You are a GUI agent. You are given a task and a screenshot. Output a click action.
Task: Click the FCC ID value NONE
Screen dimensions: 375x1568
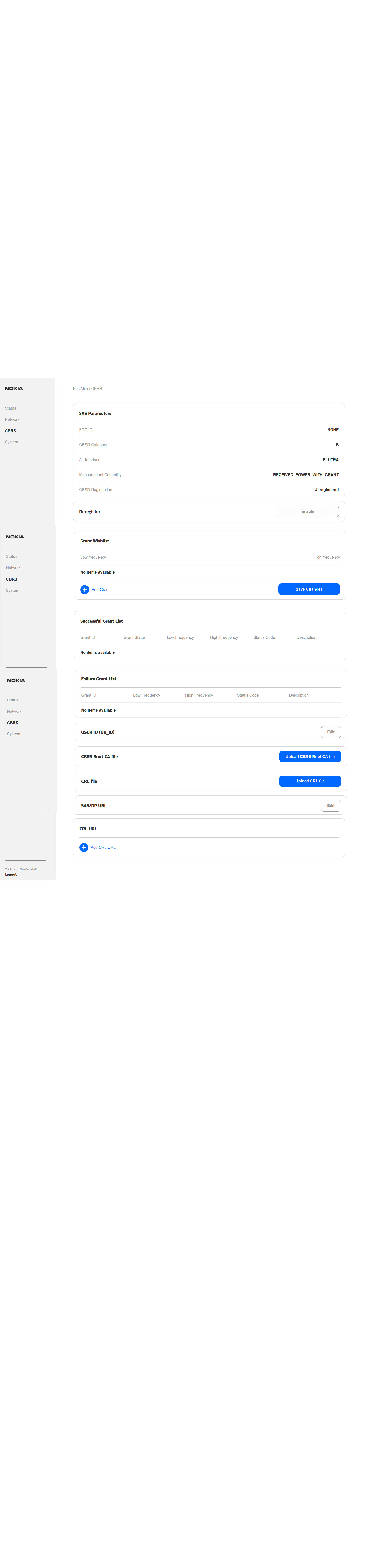pos(333,430)
